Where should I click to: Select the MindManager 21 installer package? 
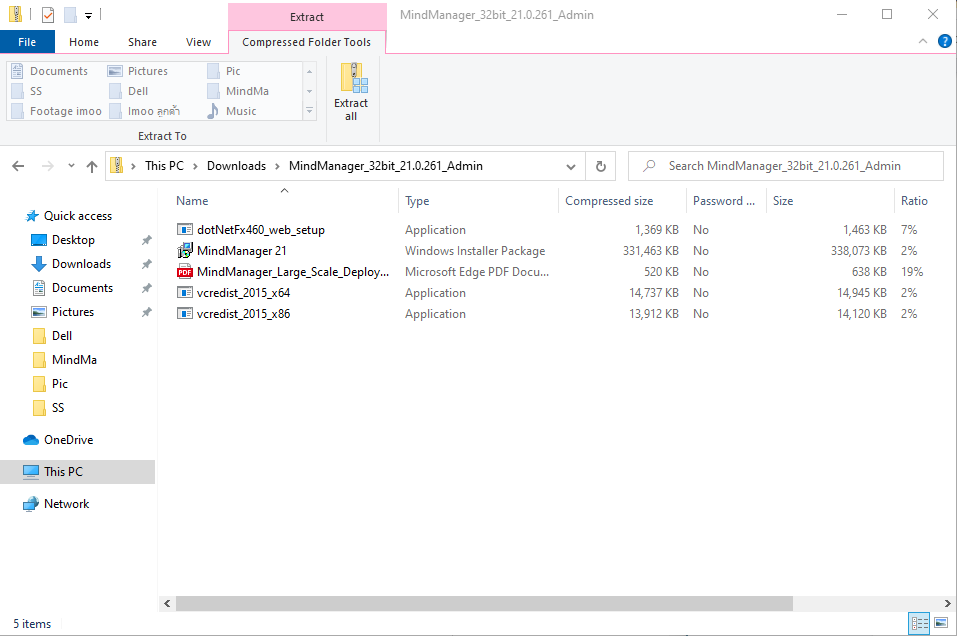point(242,251)
